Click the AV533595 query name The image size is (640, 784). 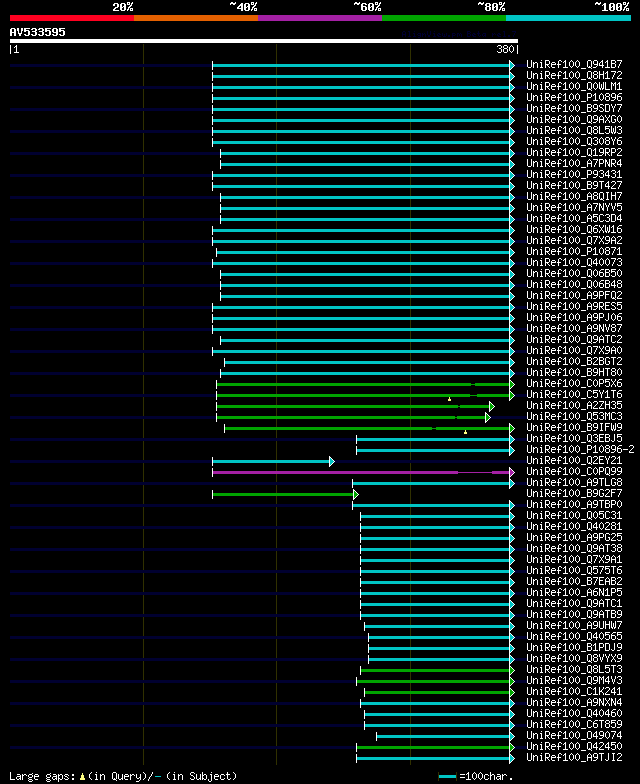(38, 32)
